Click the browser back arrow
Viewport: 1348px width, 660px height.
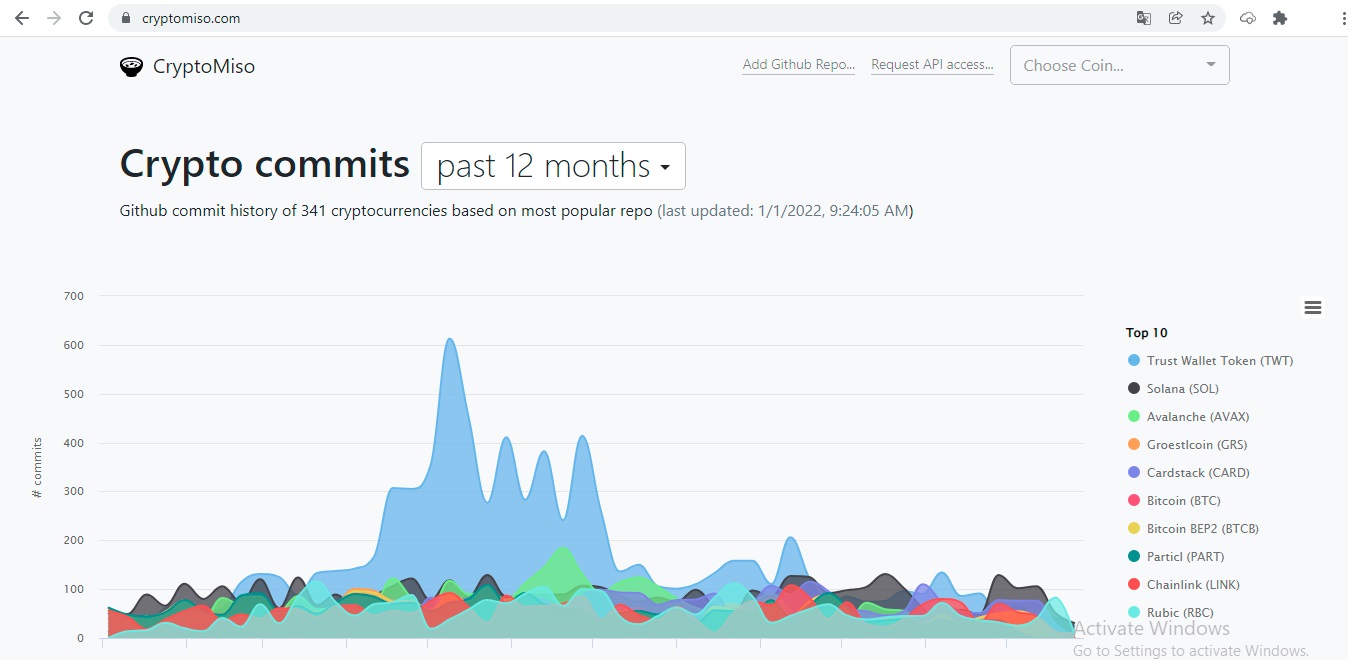(21, 18)
